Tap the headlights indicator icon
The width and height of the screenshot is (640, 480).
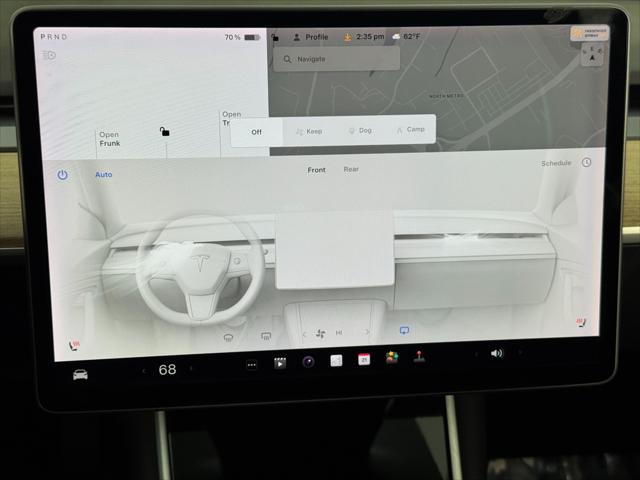(49, 55)
